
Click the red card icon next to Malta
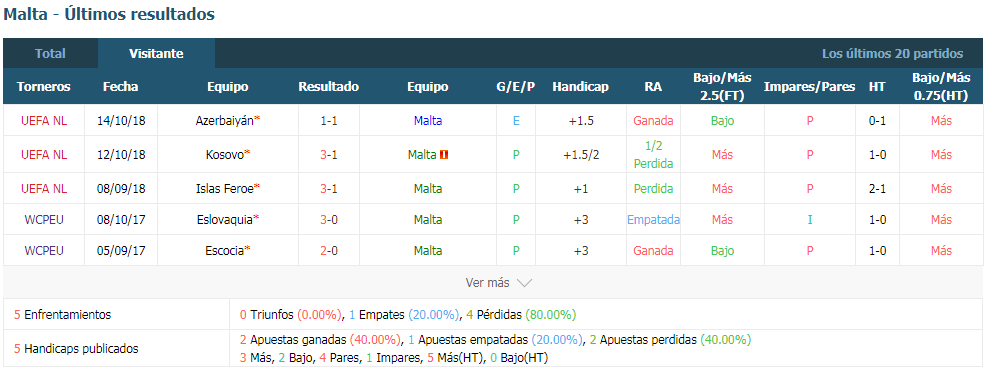pyautogui.click(x=444, y=155)
